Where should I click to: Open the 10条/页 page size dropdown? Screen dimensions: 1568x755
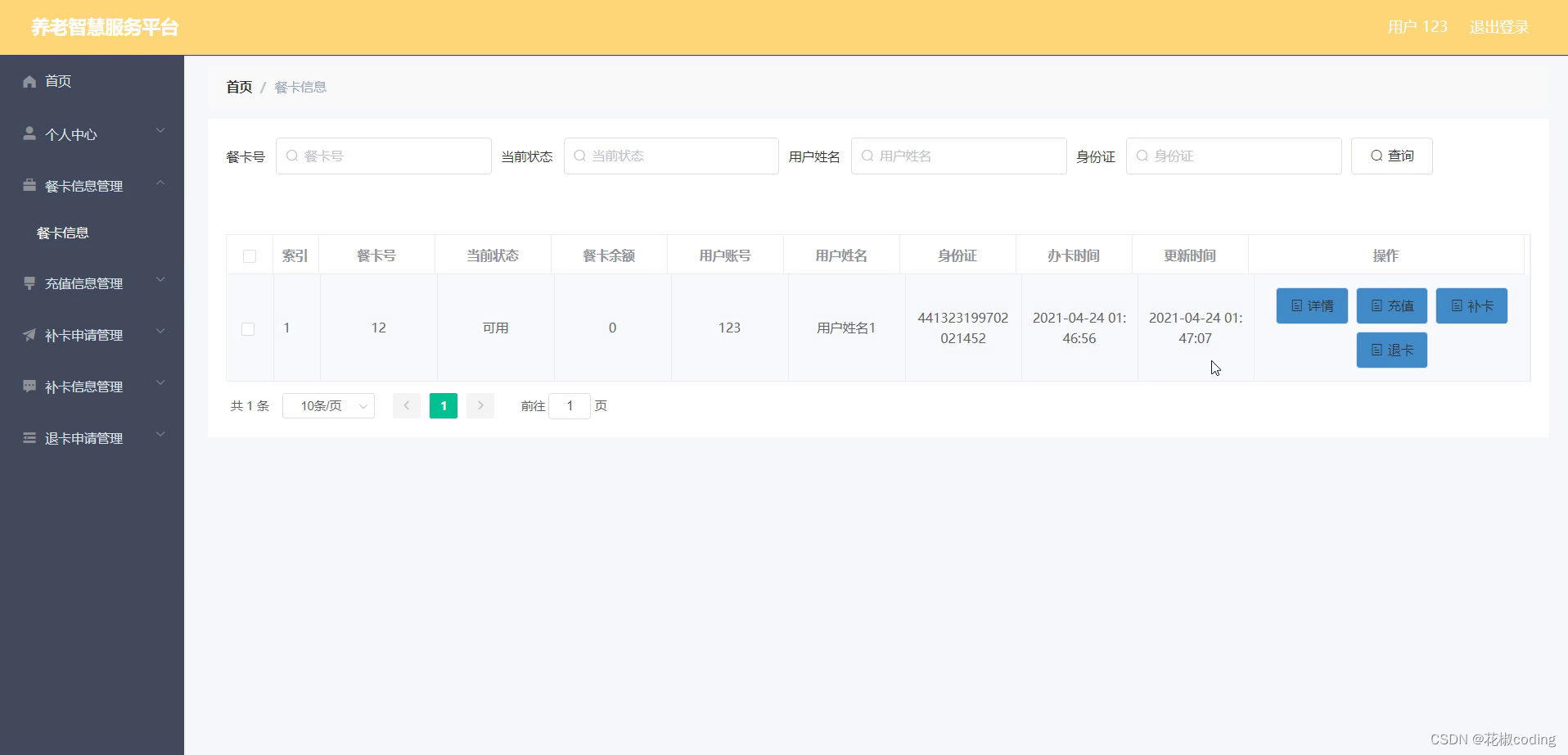[x=328, y=405]
